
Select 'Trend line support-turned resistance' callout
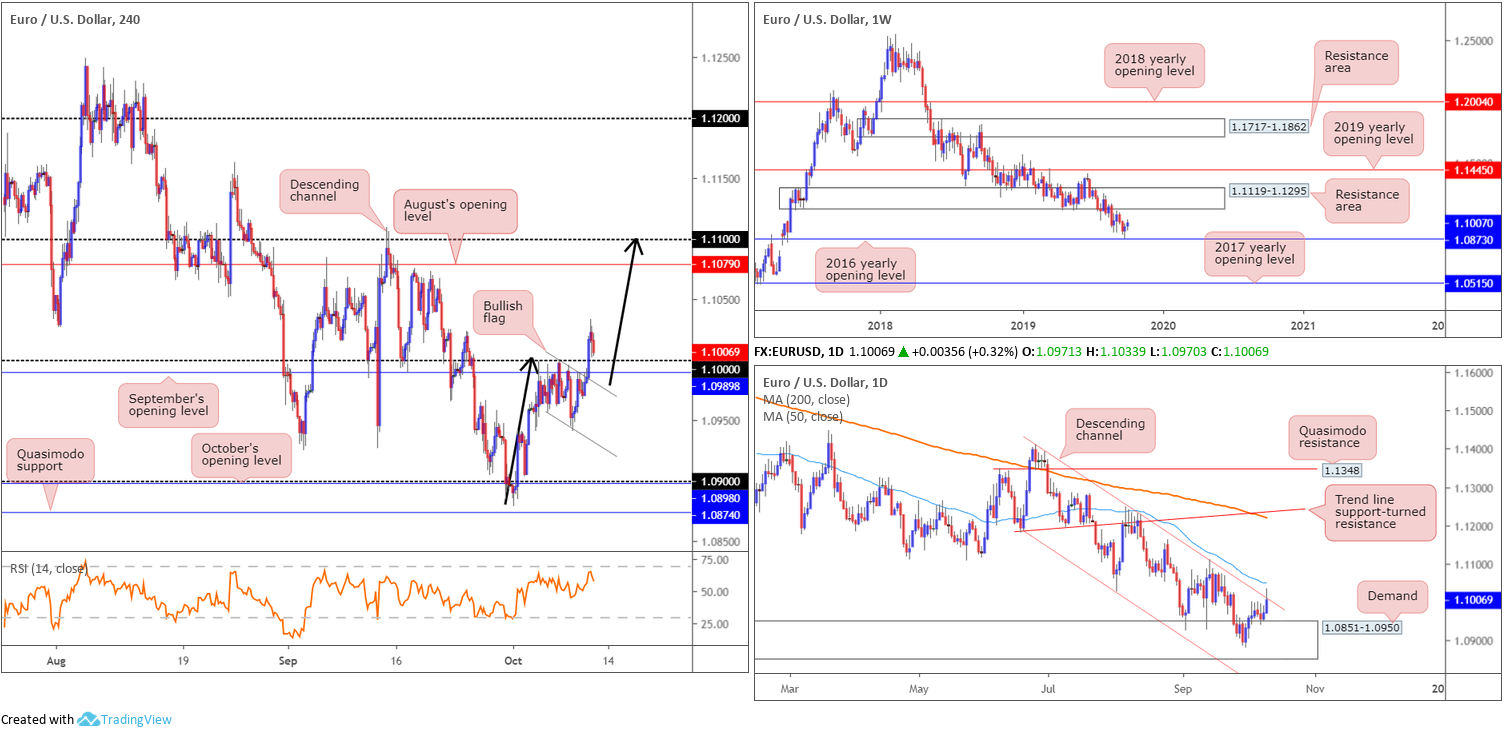point(1379,513)
